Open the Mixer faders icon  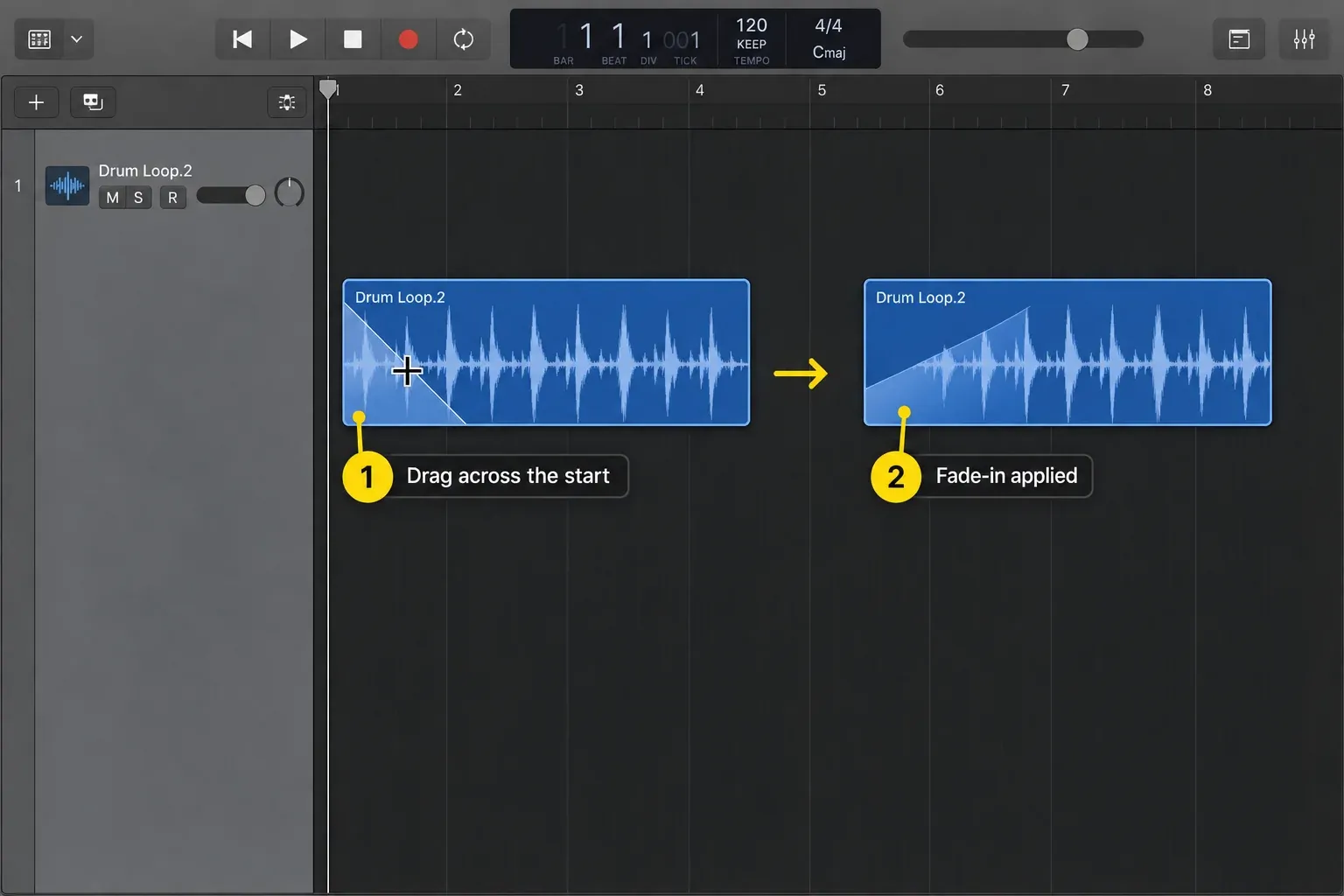[x=1304, y=39]
